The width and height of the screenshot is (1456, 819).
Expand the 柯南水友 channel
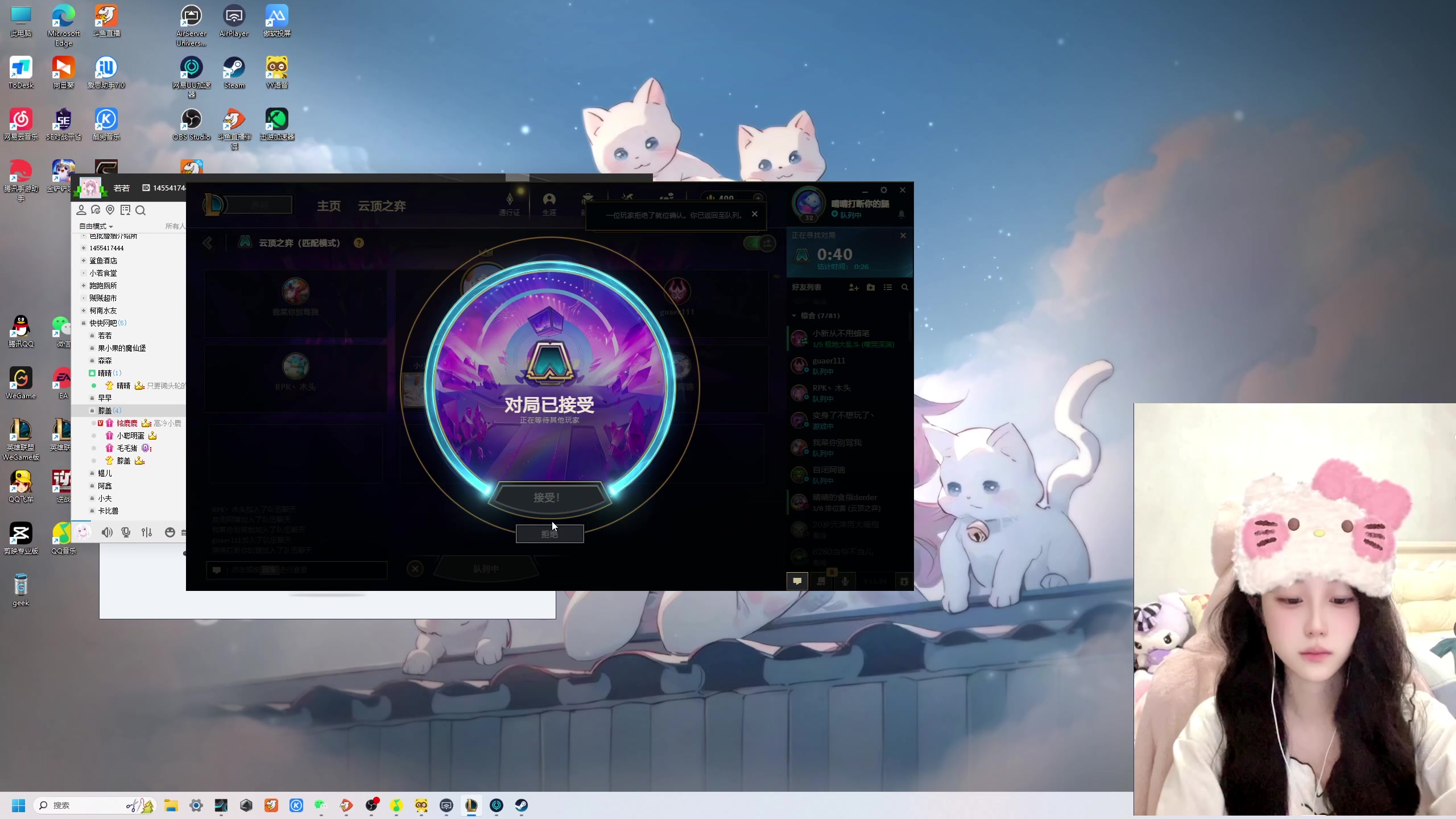click(x=84, y=311)
